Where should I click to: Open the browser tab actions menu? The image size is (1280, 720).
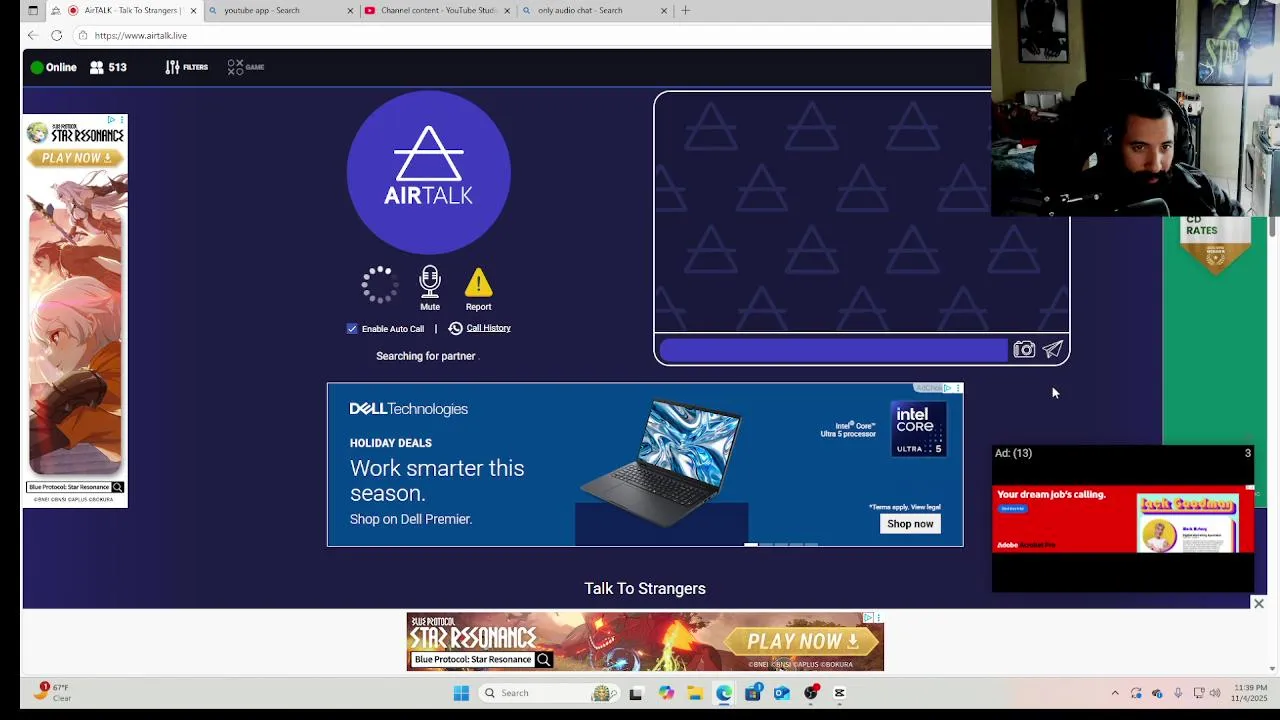pos(33,10)
